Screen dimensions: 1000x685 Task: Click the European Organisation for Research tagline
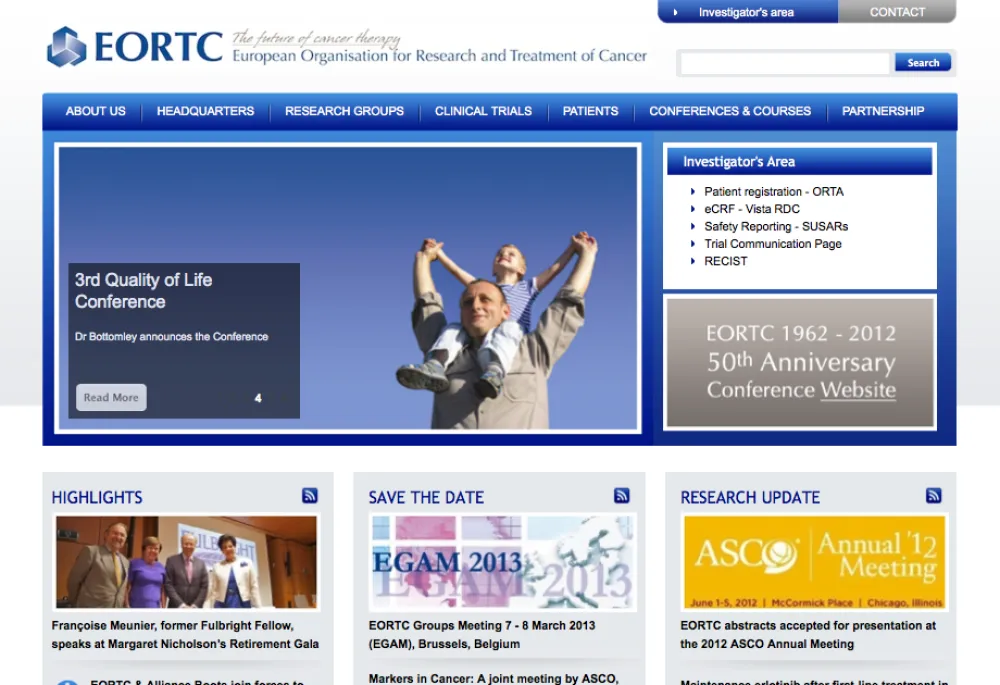[439, 56]
